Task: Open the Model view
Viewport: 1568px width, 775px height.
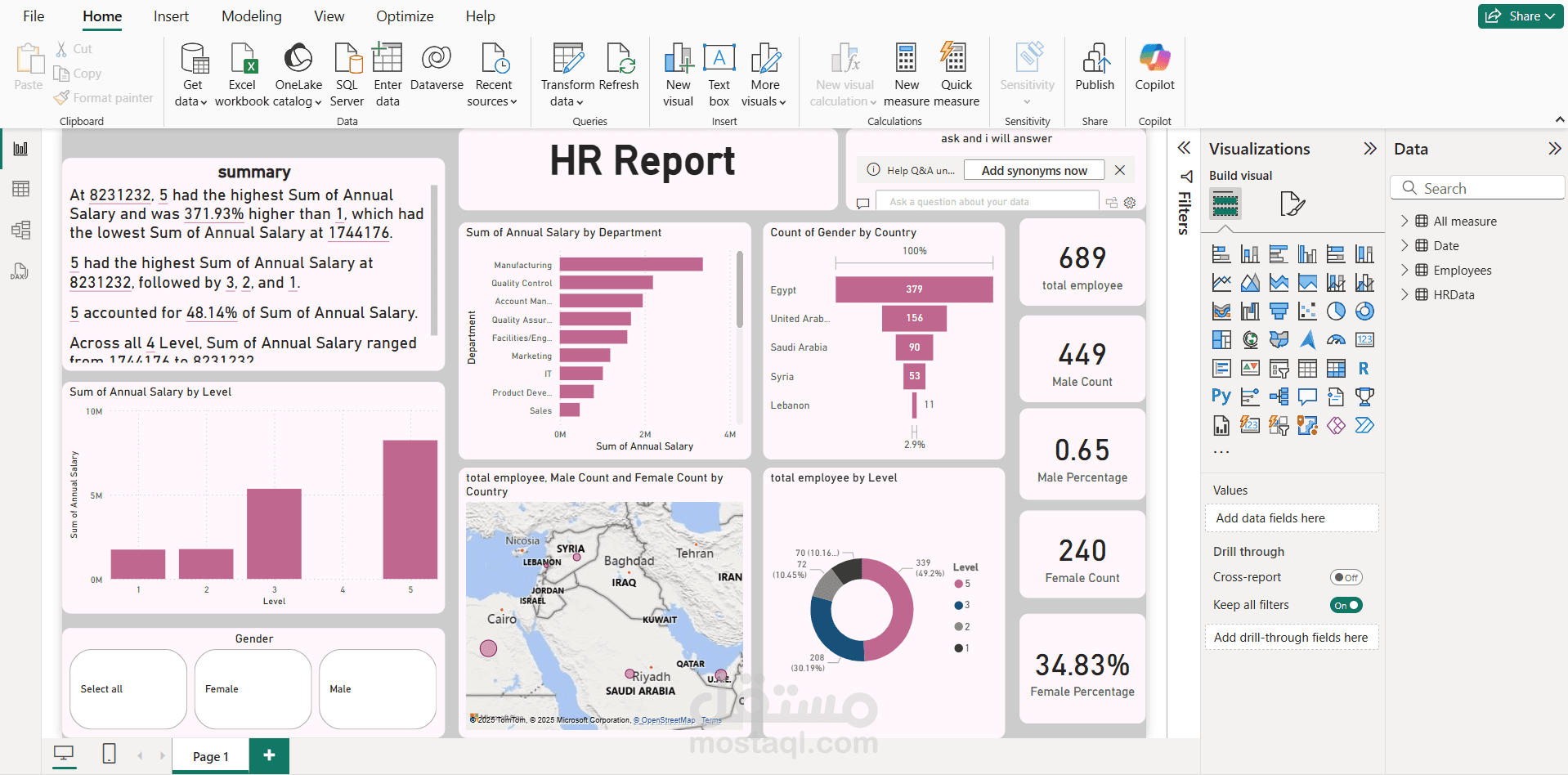Action: [20, 230]
